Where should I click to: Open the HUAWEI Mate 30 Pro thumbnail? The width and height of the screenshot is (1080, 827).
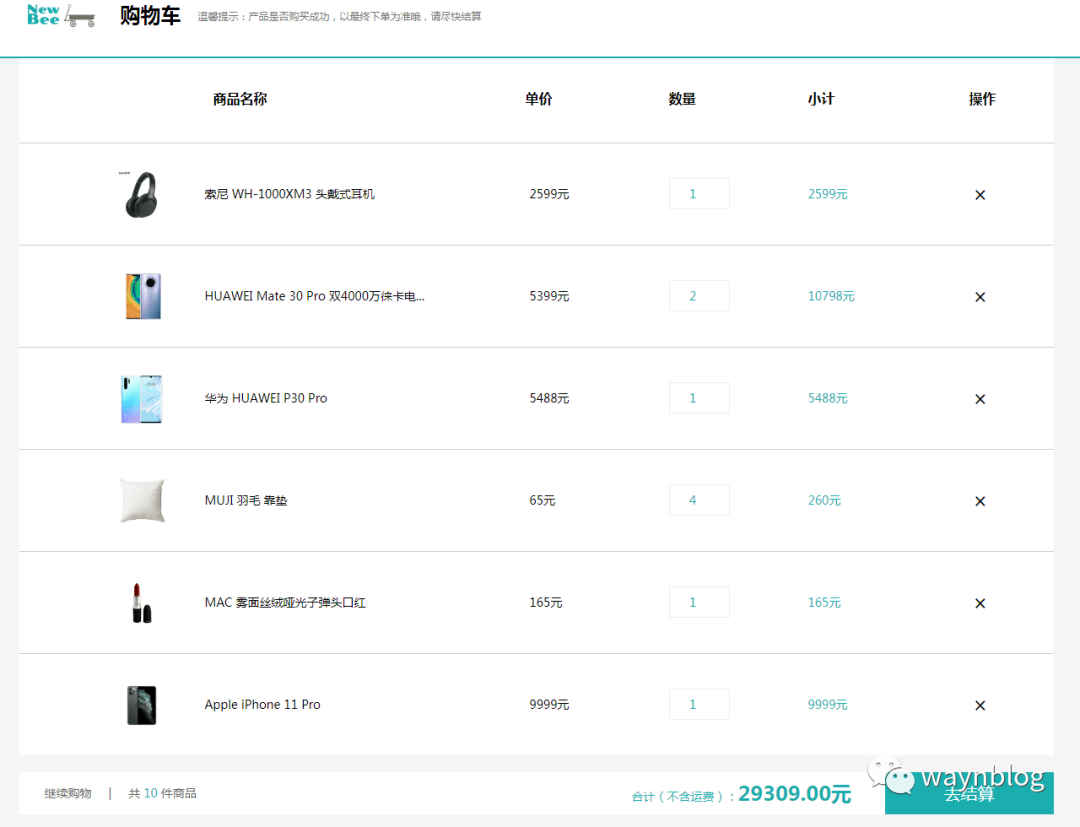click(143, 296)
